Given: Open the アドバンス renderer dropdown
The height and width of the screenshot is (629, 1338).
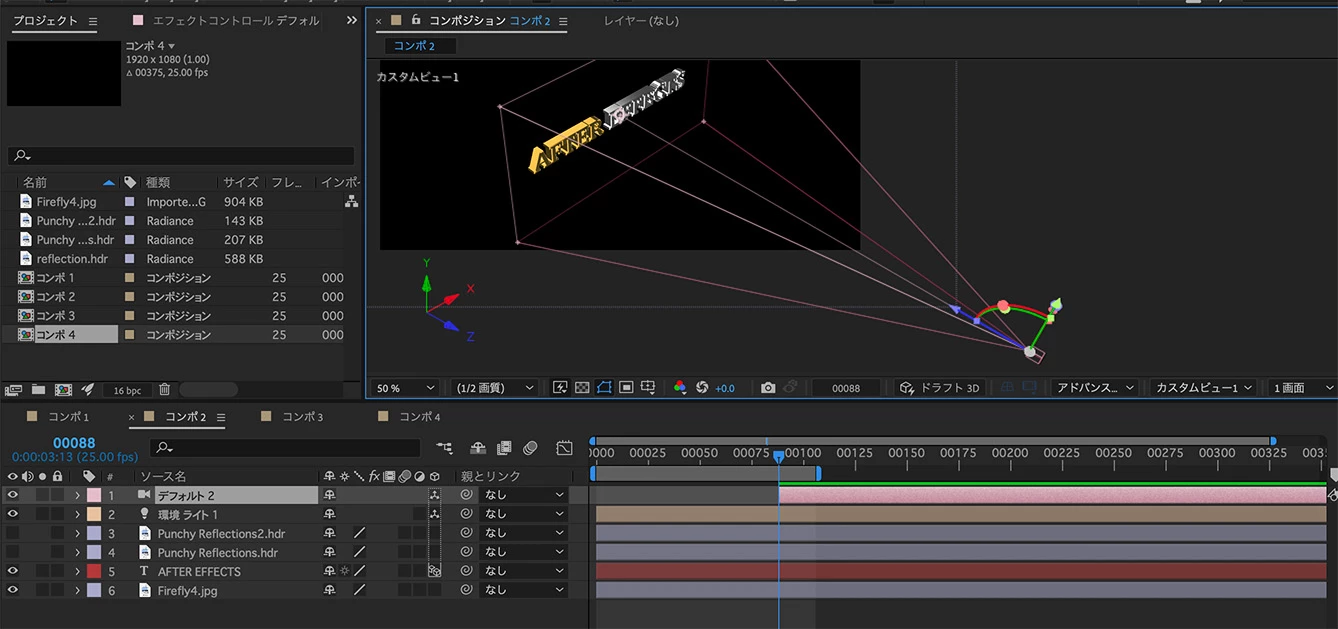Looking at the screenshot, I should pos(1096,387).
